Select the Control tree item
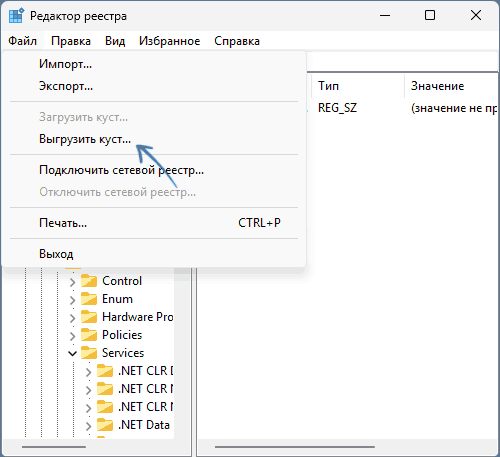The image size is (500, 457). (122, 281)
